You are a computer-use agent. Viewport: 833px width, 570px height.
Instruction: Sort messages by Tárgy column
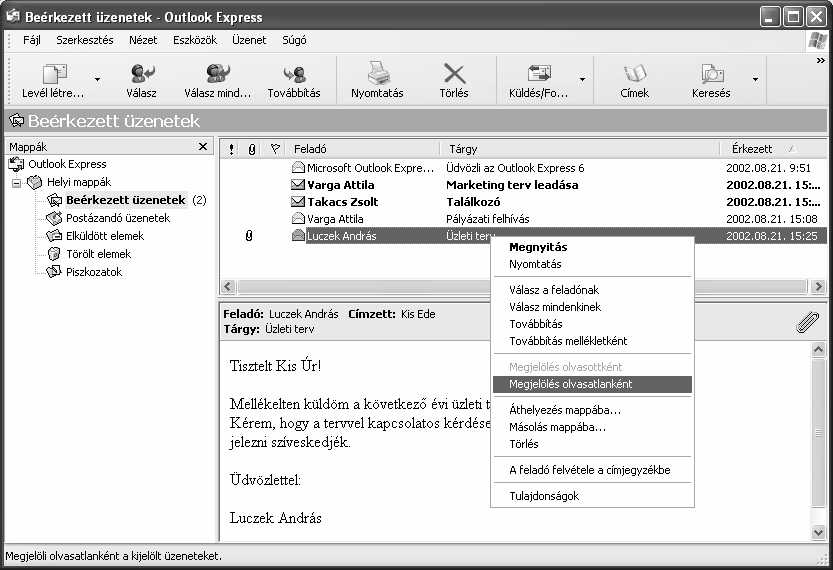[x=580, y=149]
